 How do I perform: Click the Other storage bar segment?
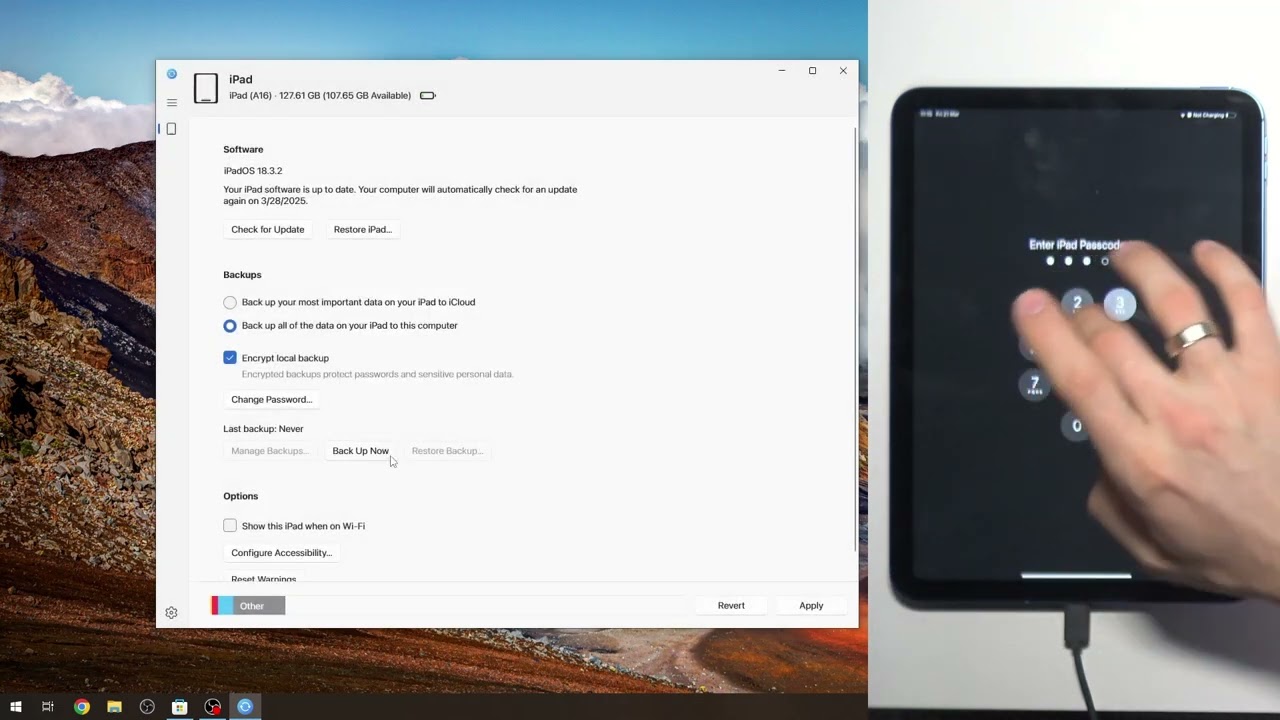[259, 606]
